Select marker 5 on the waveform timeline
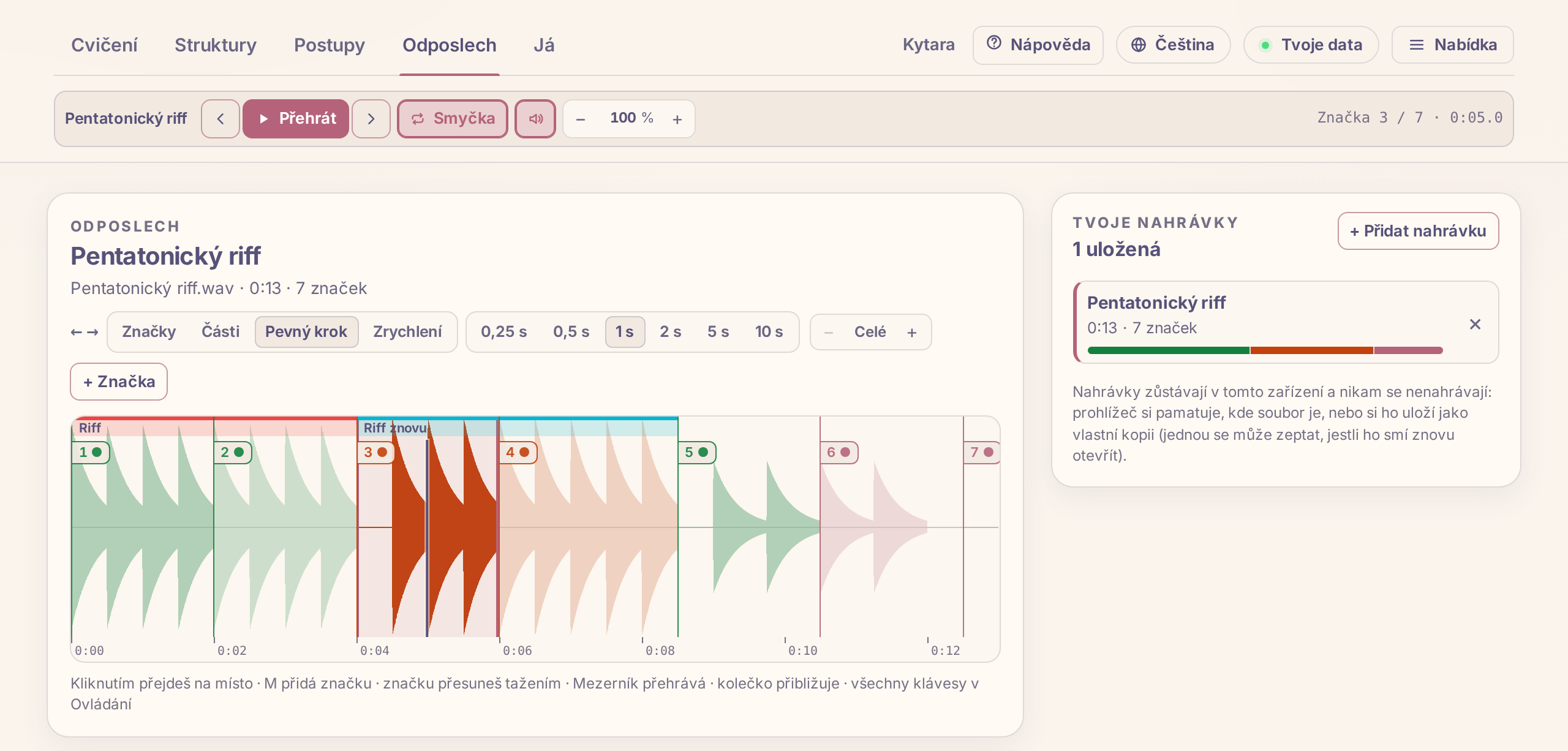 (x=696, y=452)
